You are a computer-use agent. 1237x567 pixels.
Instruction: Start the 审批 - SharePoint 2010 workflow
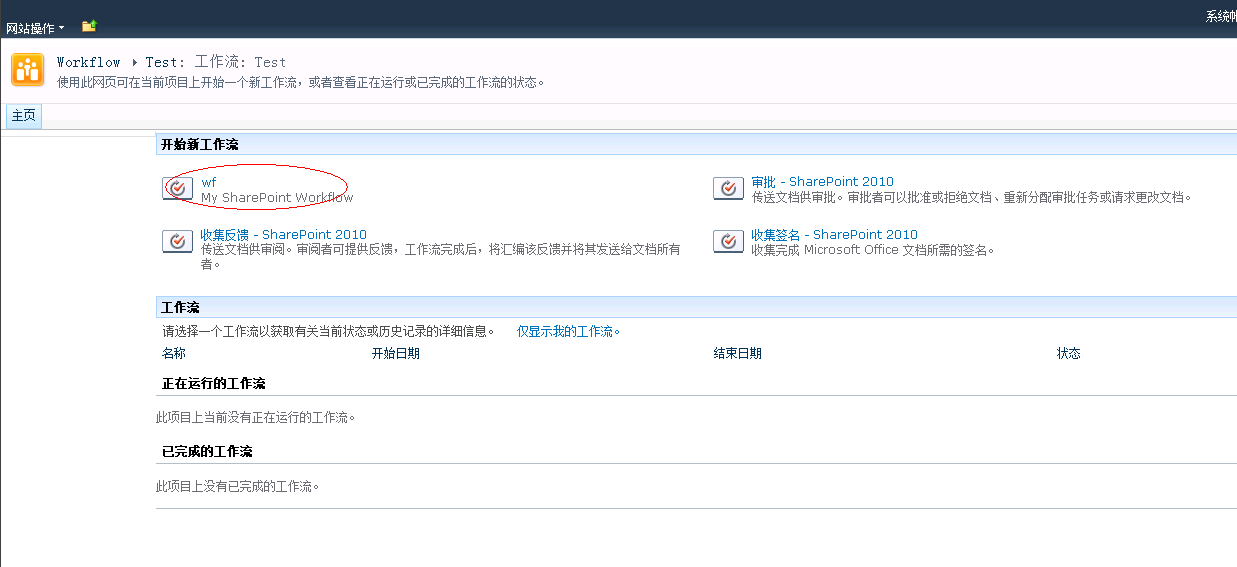[x=822, y=182]
